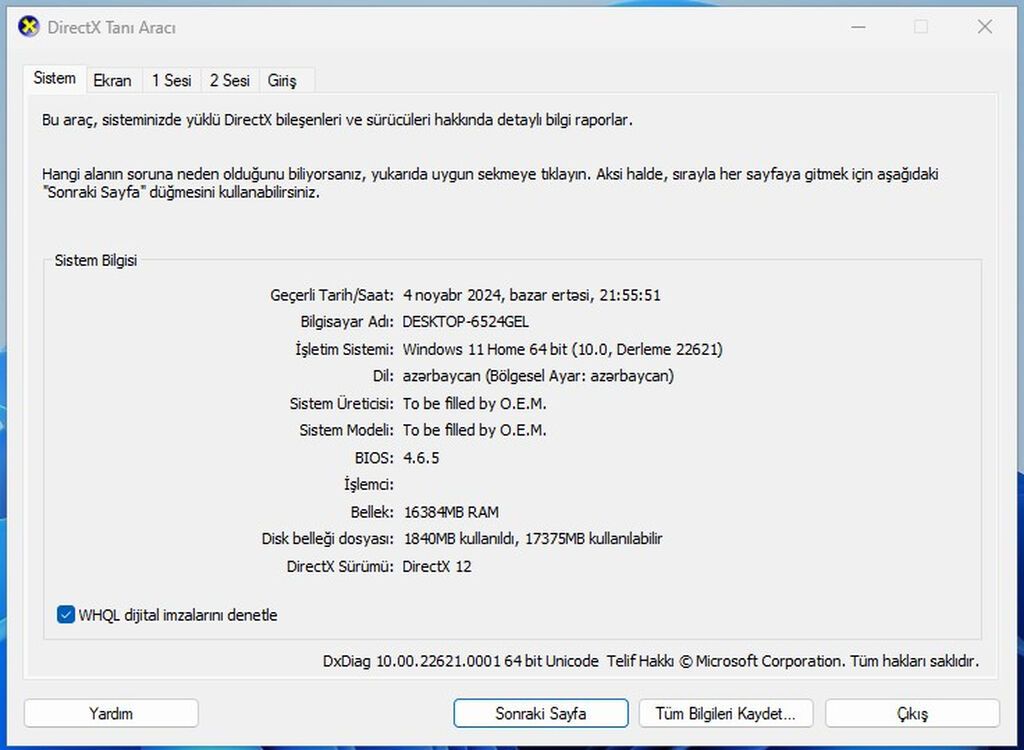
Task: Click Sistem Modeli value To be filled by O.E.M.
Action: tap(474, 431)
